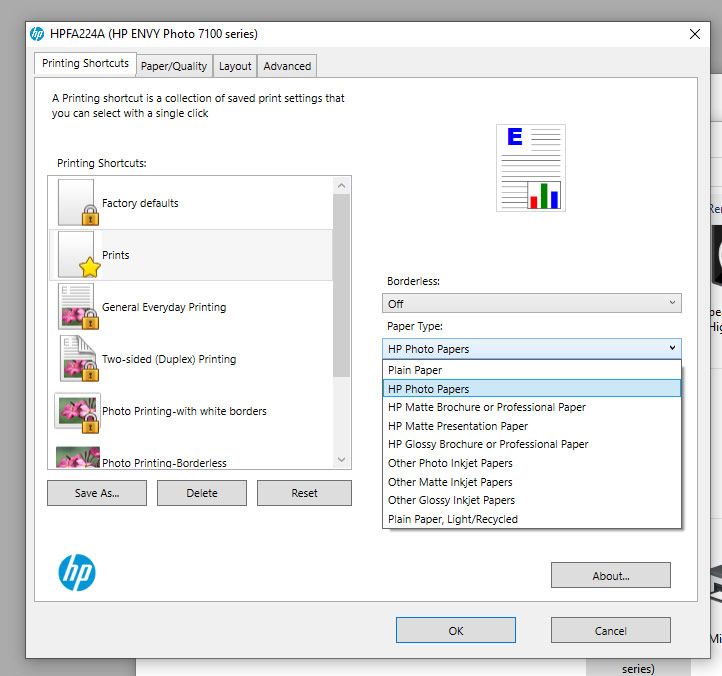Image resolution: width=722 pixels, height=676 pixels.
Task: Select Other Photo Inkjet Papers
Action: 531,463
